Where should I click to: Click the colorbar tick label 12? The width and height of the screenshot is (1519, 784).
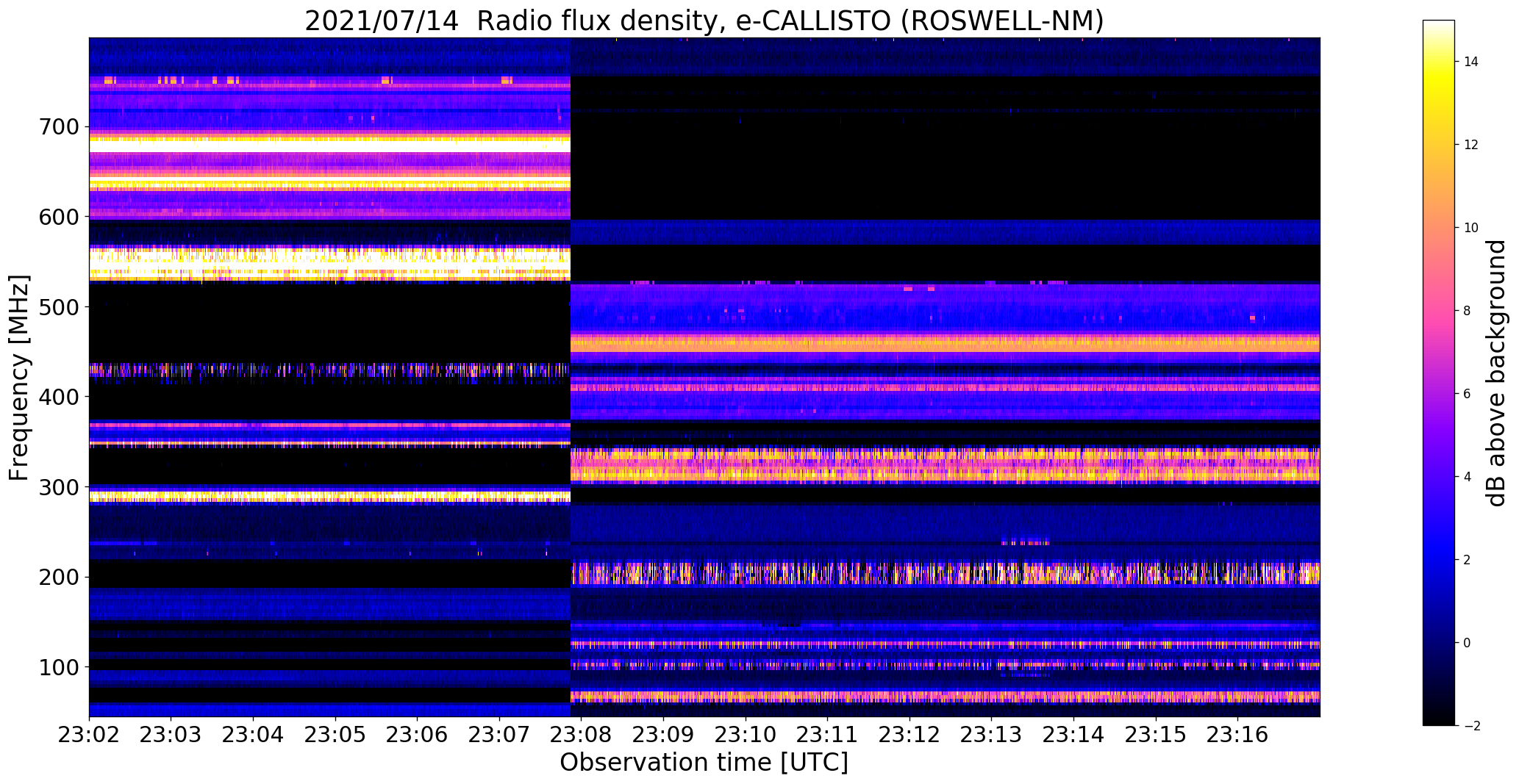[x=1471, y=145]
